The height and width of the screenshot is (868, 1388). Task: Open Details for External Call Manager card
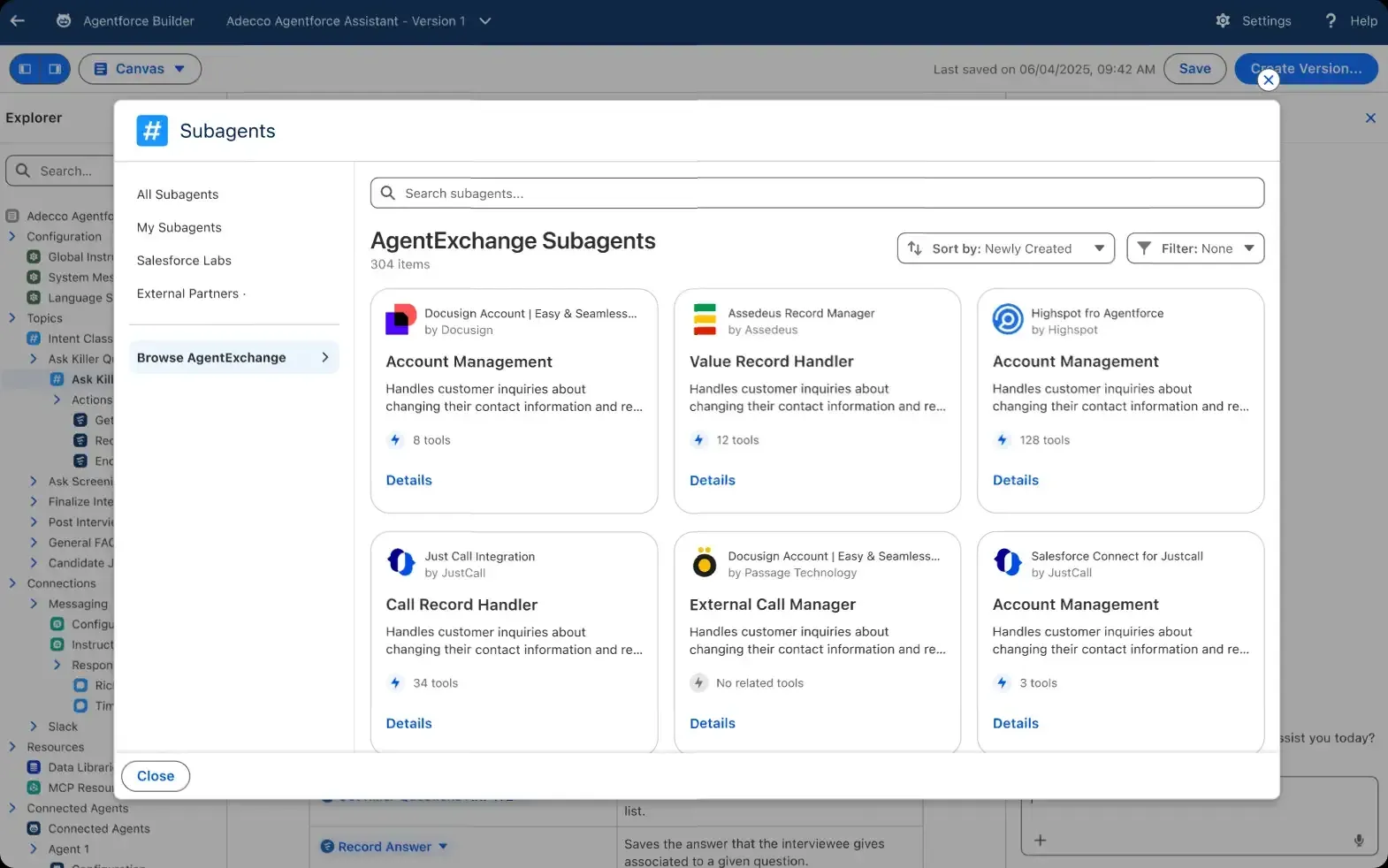713,723
